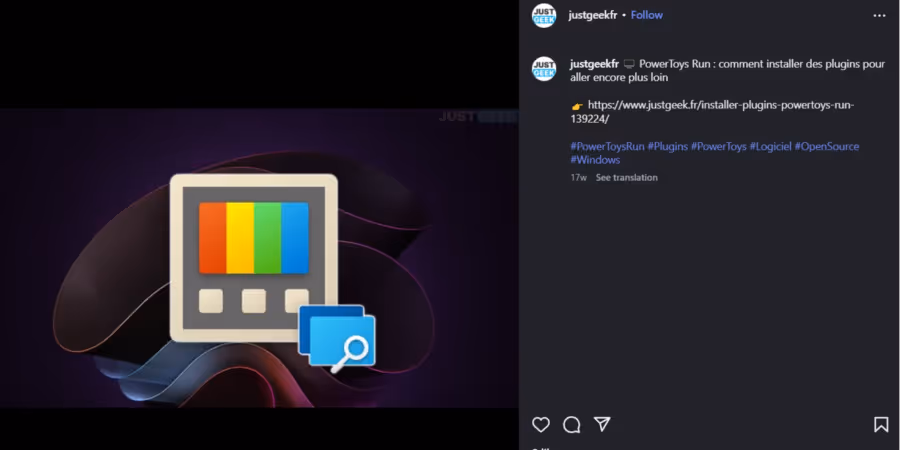900x450 pixels.
Task: Click the 17w post timestamp
Action: pos(578,178)
